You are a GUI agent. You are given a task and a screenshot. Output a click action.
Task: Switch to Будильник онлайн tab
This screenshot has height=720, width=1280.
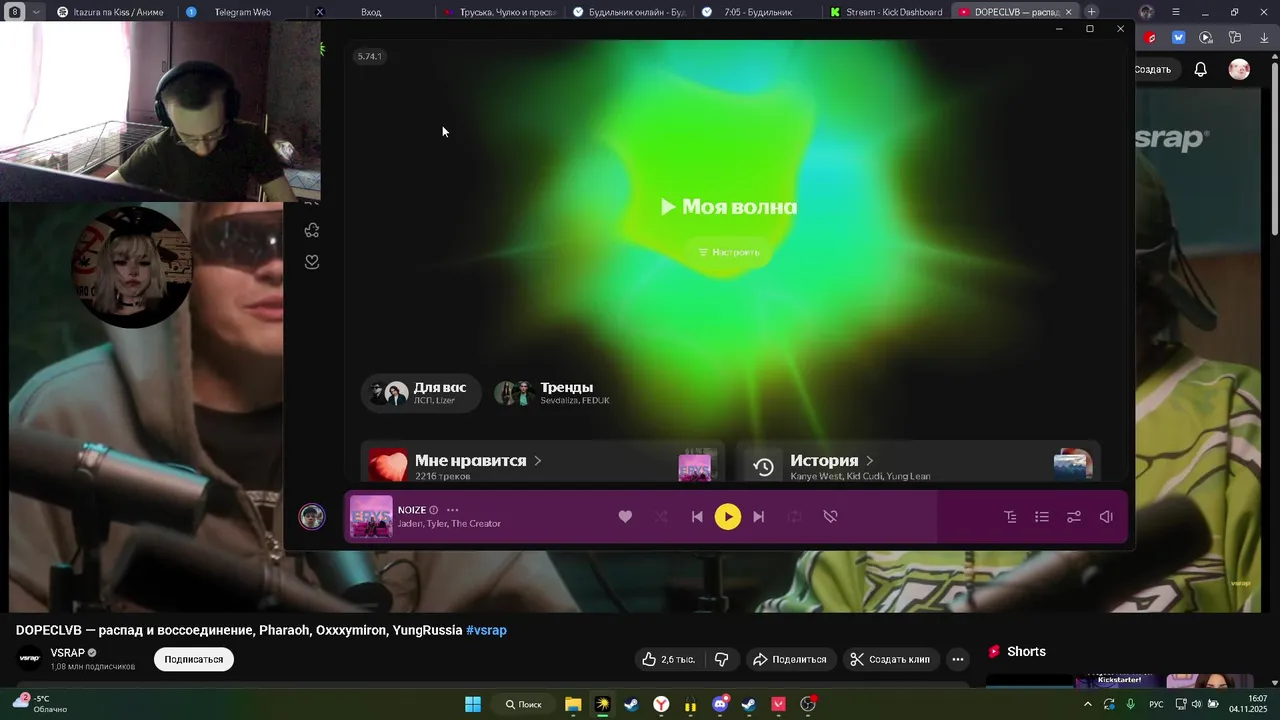[x=628, y=12]
